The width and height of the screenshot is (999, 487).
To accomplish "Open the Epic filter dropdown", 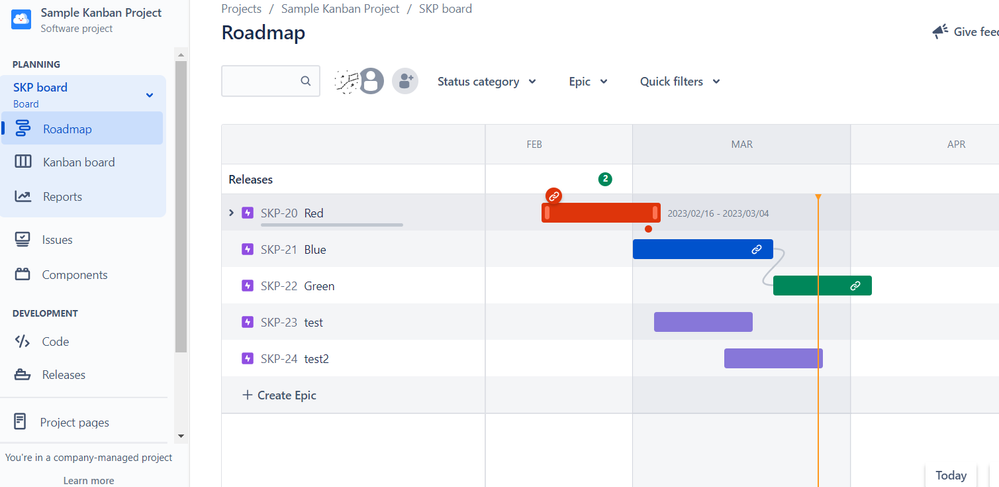I will click(x=588, y=82).
